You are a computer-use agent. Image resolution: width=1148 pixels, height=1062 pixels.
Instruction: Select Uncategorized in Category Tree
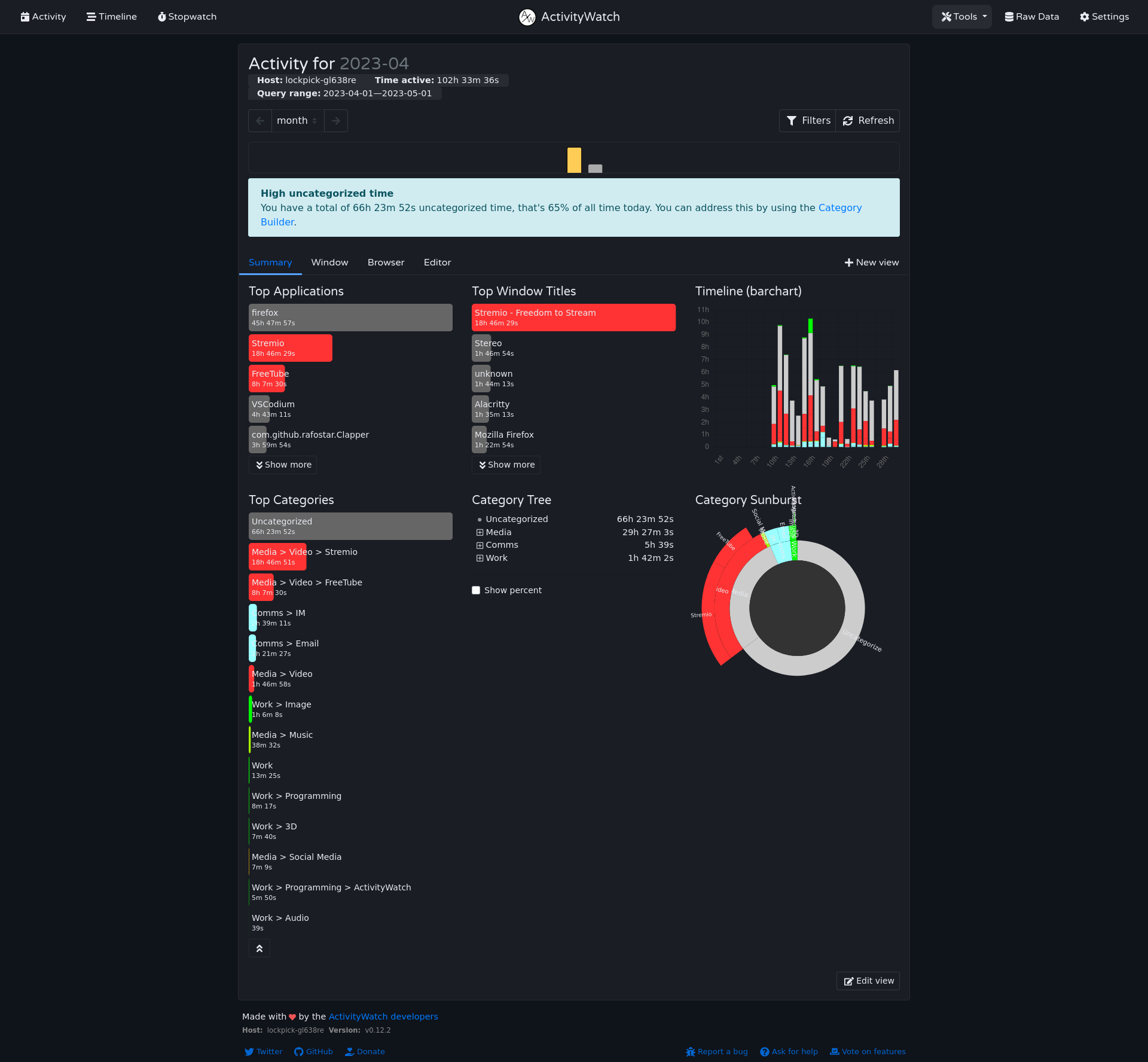point(517,519)
